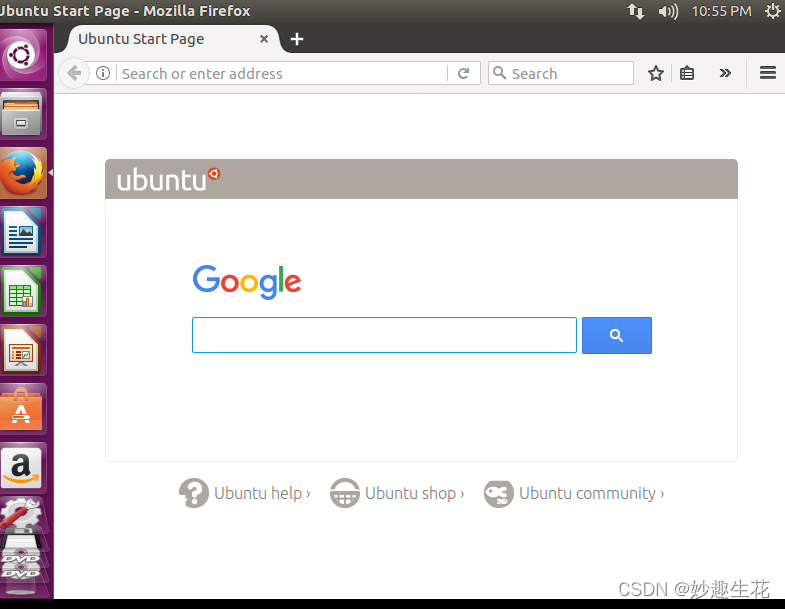The image size is (785, 609).
Task: Launch LibreOffice Writer from the launcher
Action: click(x=23, y=232)
